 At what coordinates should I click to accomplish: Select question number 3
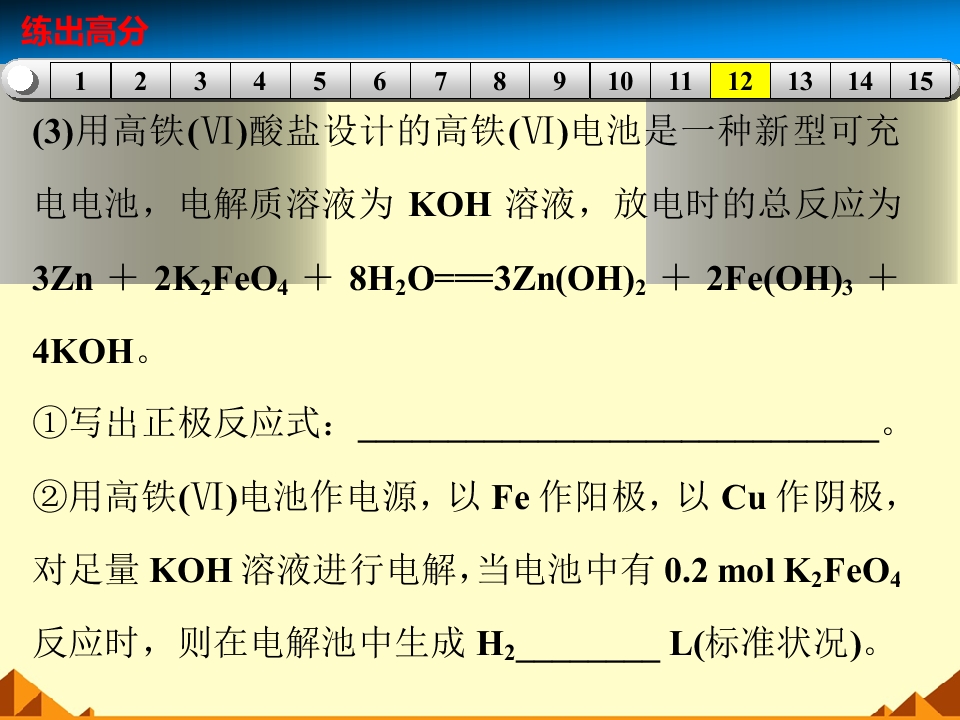[x=200, y=81]
